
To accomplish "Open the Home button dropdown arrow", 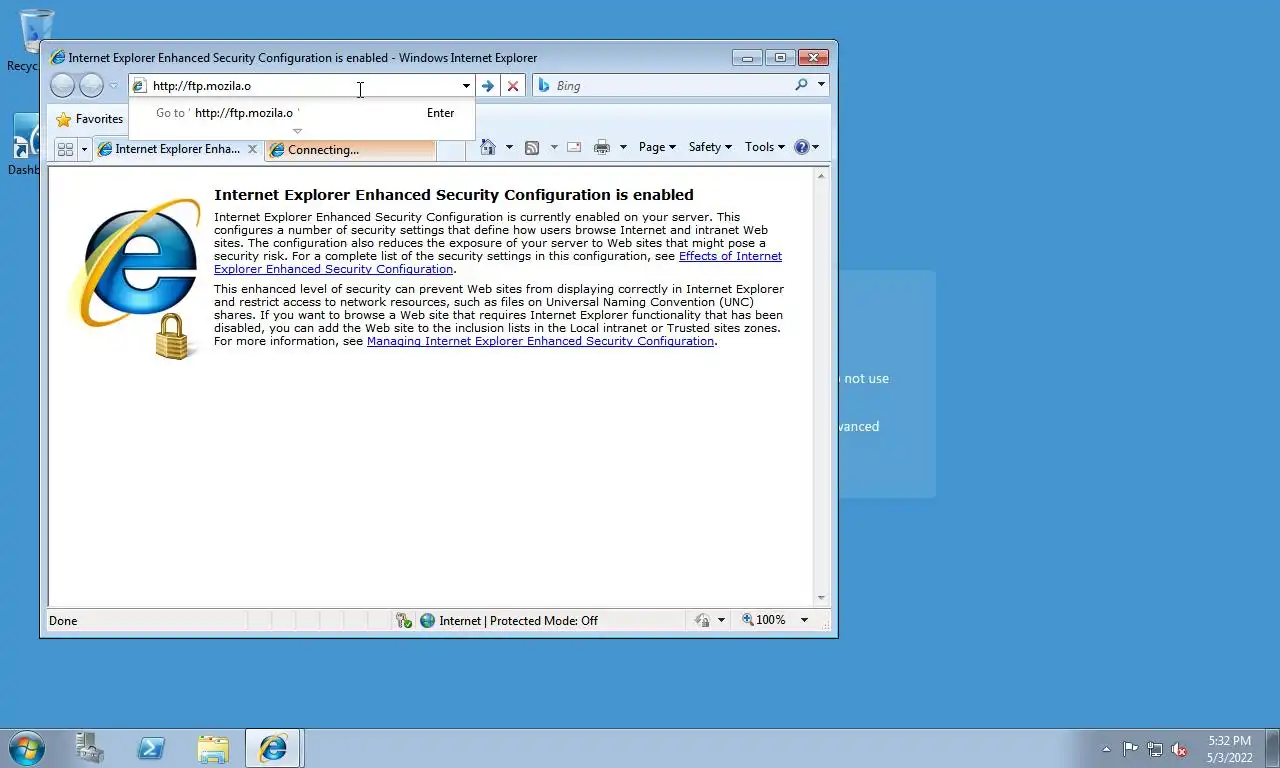I will tap(509, 147).
